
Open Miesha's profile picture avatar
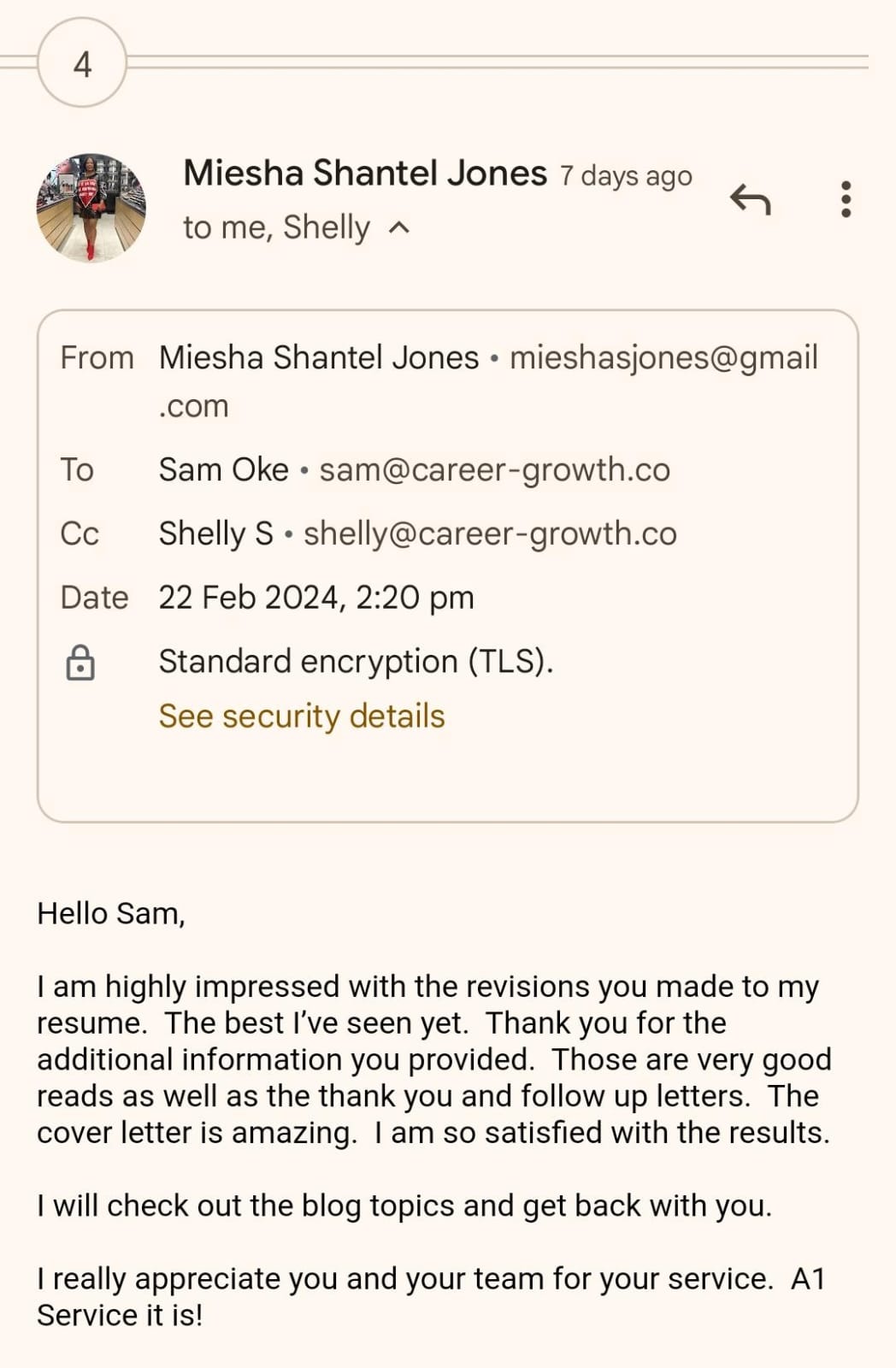91,208
